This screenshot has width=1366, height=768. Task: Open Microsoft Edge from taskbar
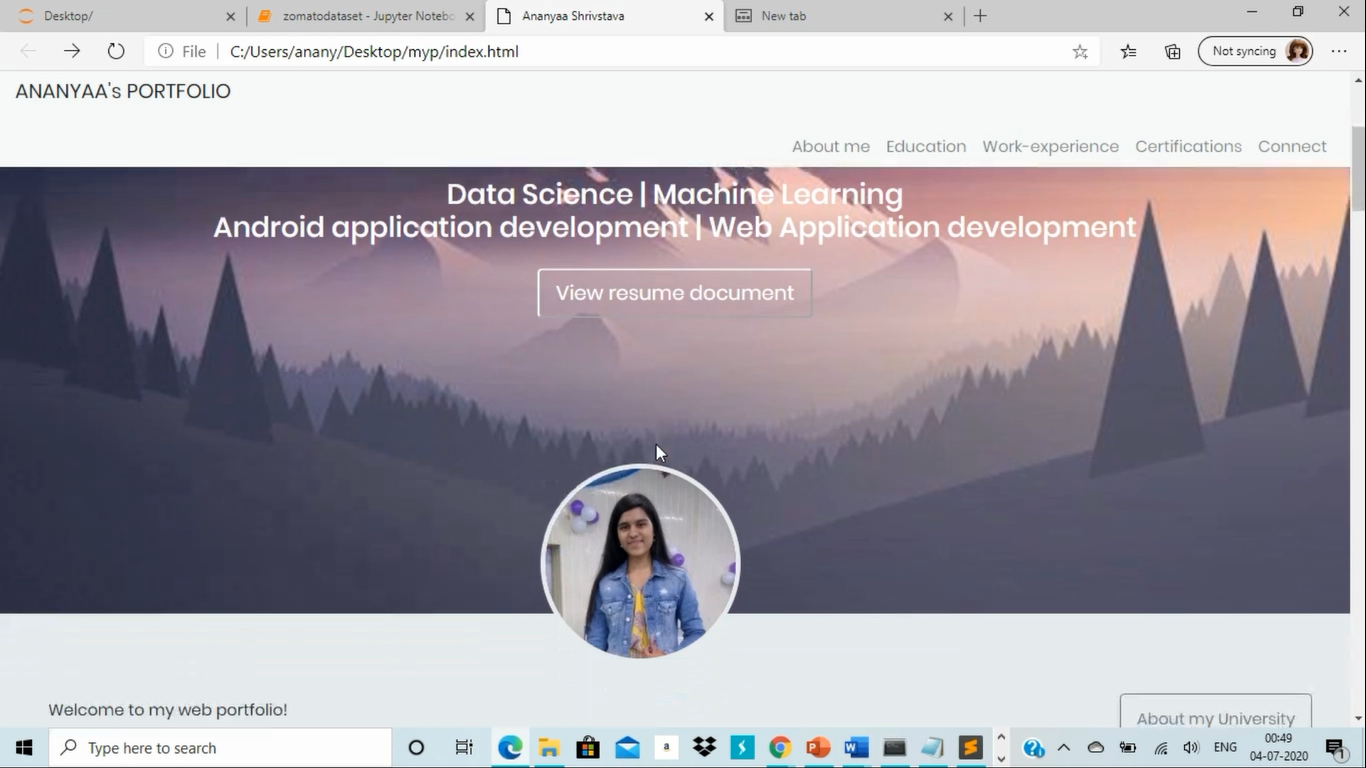click(x=510, y=748)
